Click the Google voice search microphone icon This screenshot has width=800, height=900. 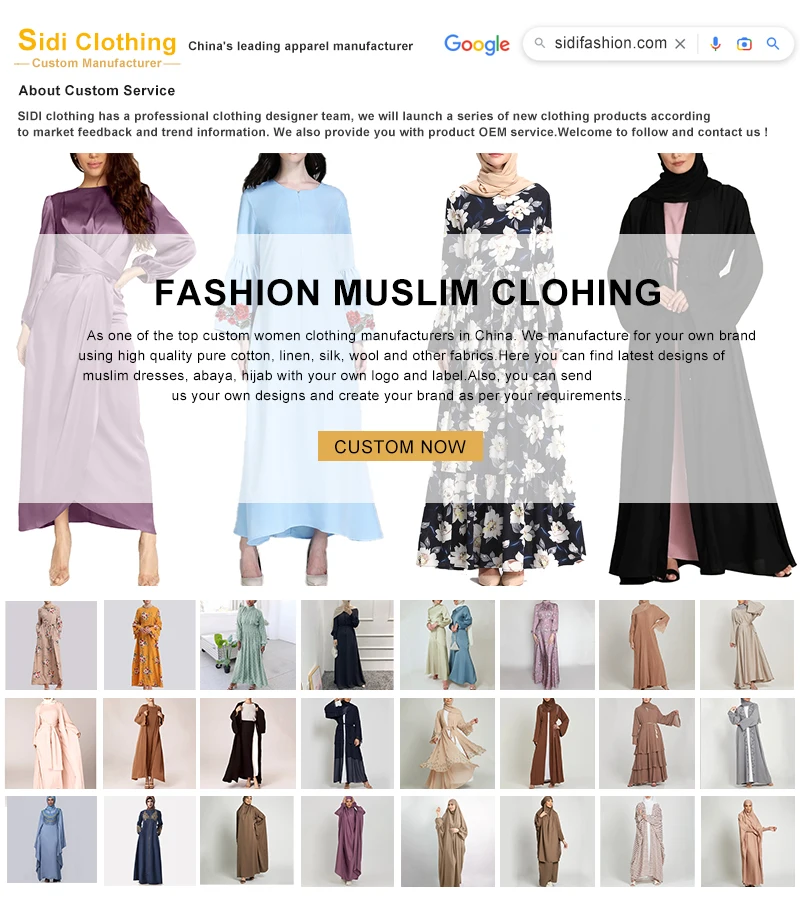715,44
